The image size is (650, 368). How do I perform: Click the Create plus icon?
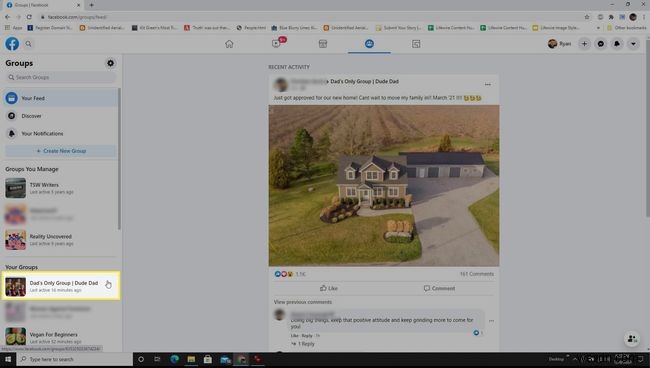pos(584,44)
